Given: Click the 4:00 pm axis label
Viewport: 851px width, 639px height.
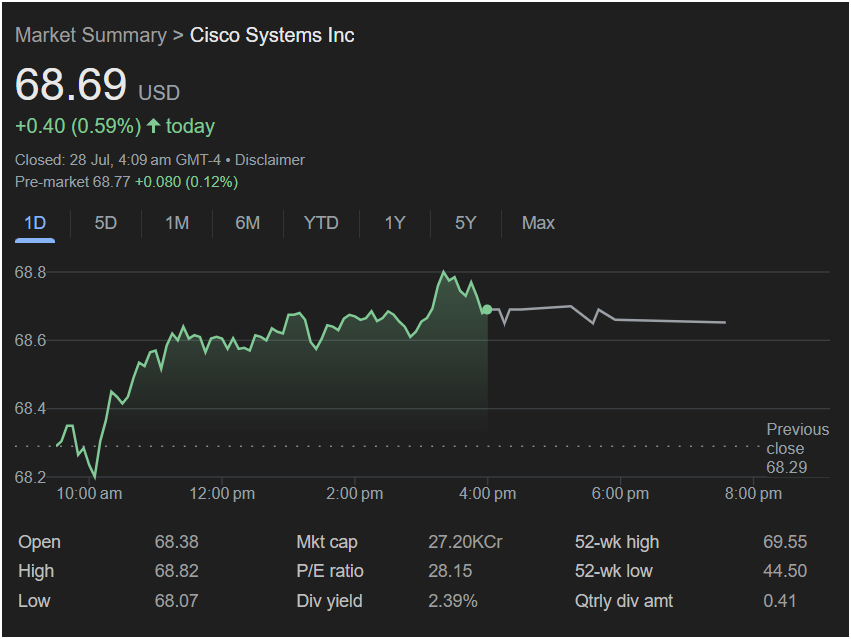Looking at the screenshot, I should (x=487, y=494).
